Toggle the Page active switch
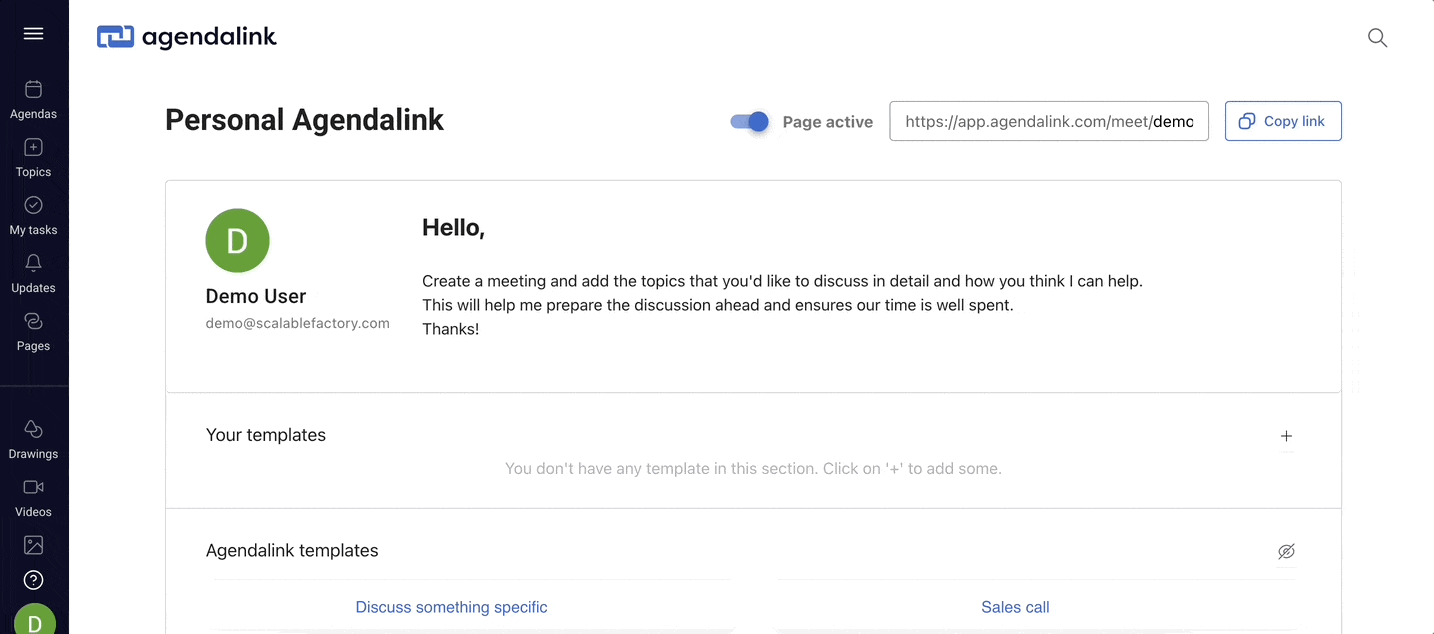1434x634 pixels. click(749, 121)
